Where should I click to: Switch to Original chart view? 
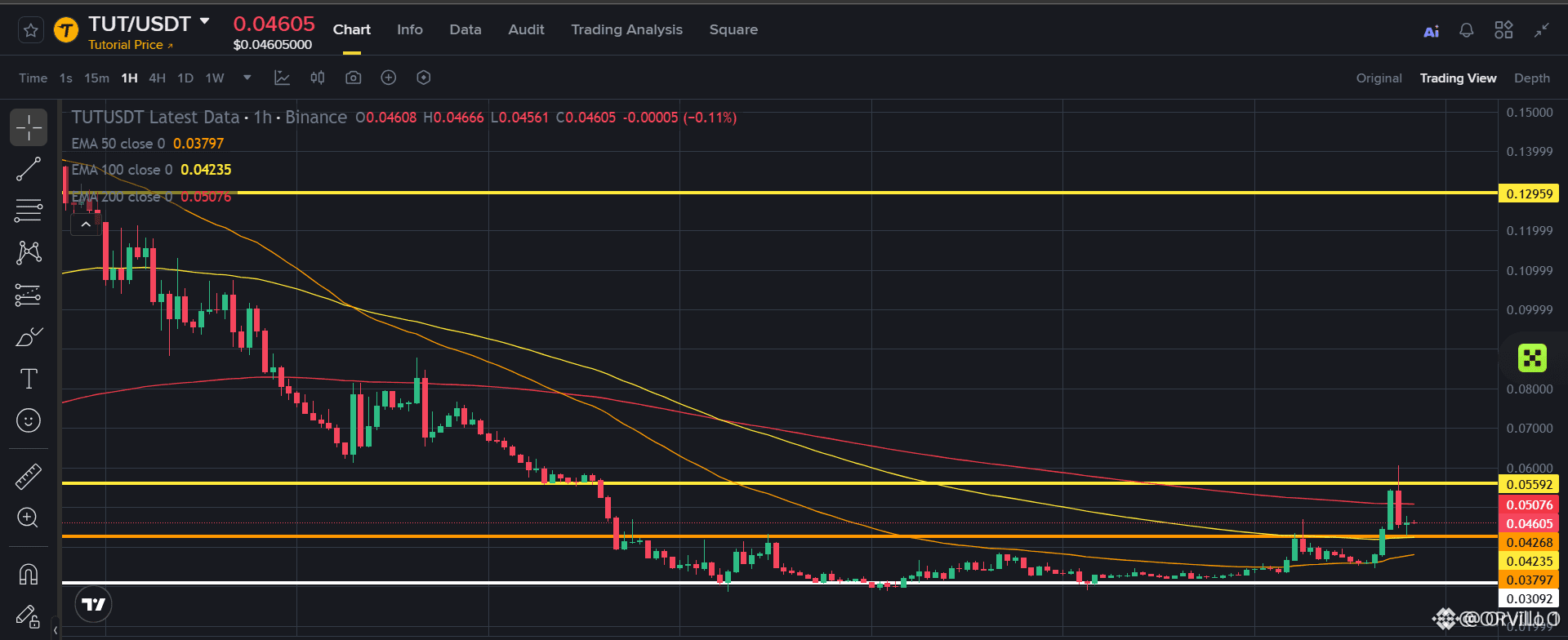(1379, 78)
